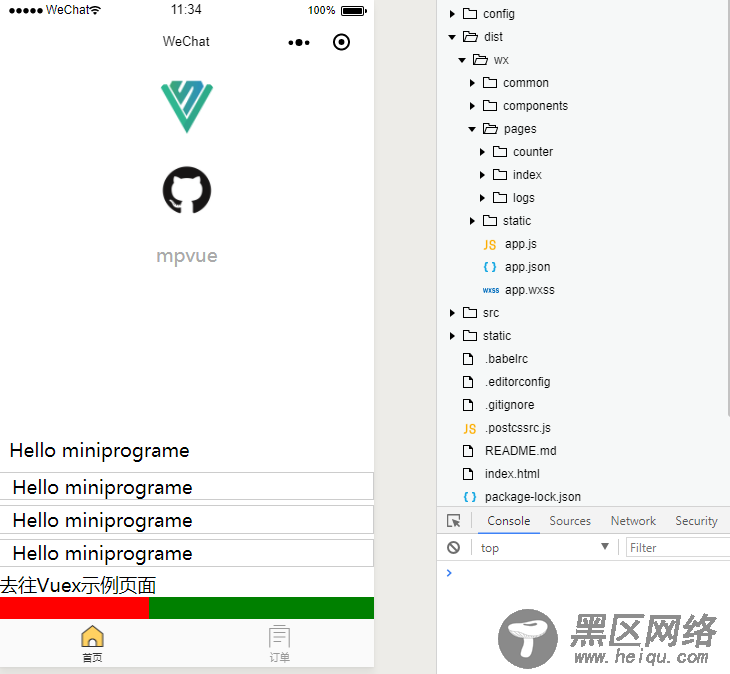Switch to the Security tab
Viewport: 730px width, 674px height.
[696, 520]
